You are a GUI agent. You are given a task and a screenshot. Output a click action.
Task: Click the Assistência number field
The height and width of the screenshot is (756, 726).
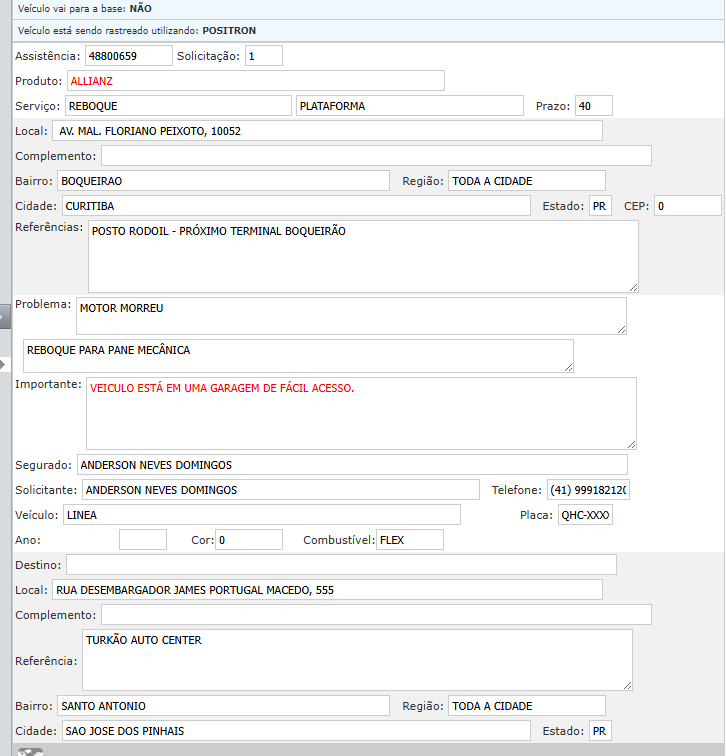(128, 56)
